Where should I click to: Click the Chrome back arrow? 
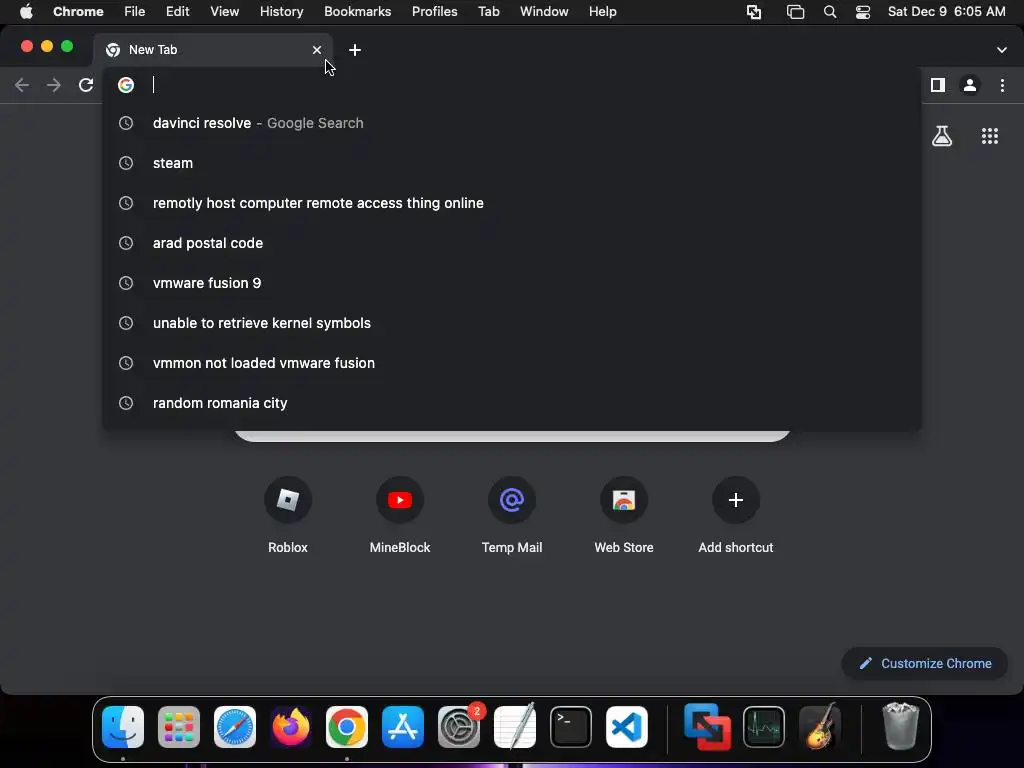pyautogui.click(x=22, y=85)
